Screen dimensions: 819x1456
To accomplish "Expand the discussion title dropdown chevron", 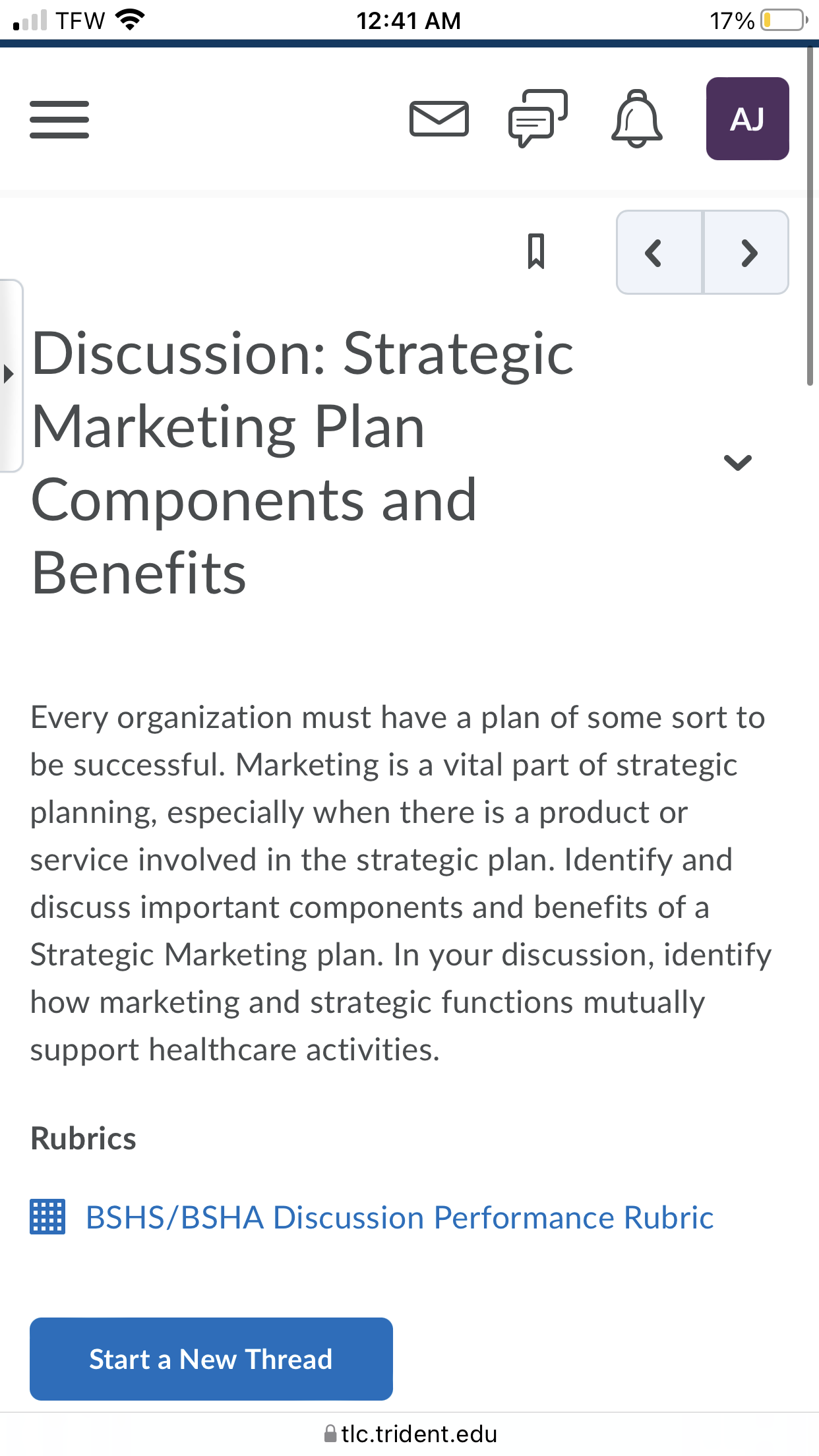I will (737, 462).
